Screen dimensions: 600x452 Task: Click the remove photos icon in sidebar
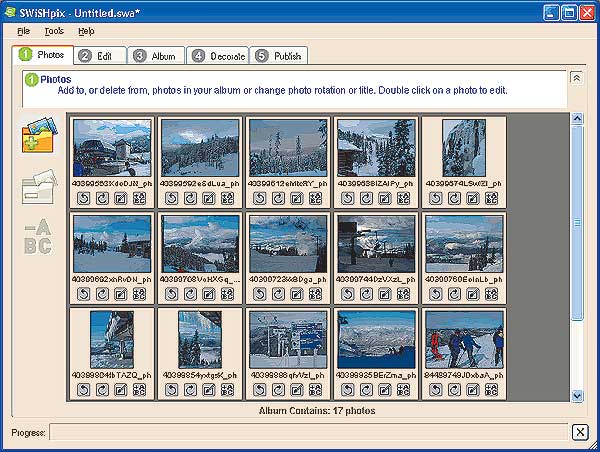point(38,187)
